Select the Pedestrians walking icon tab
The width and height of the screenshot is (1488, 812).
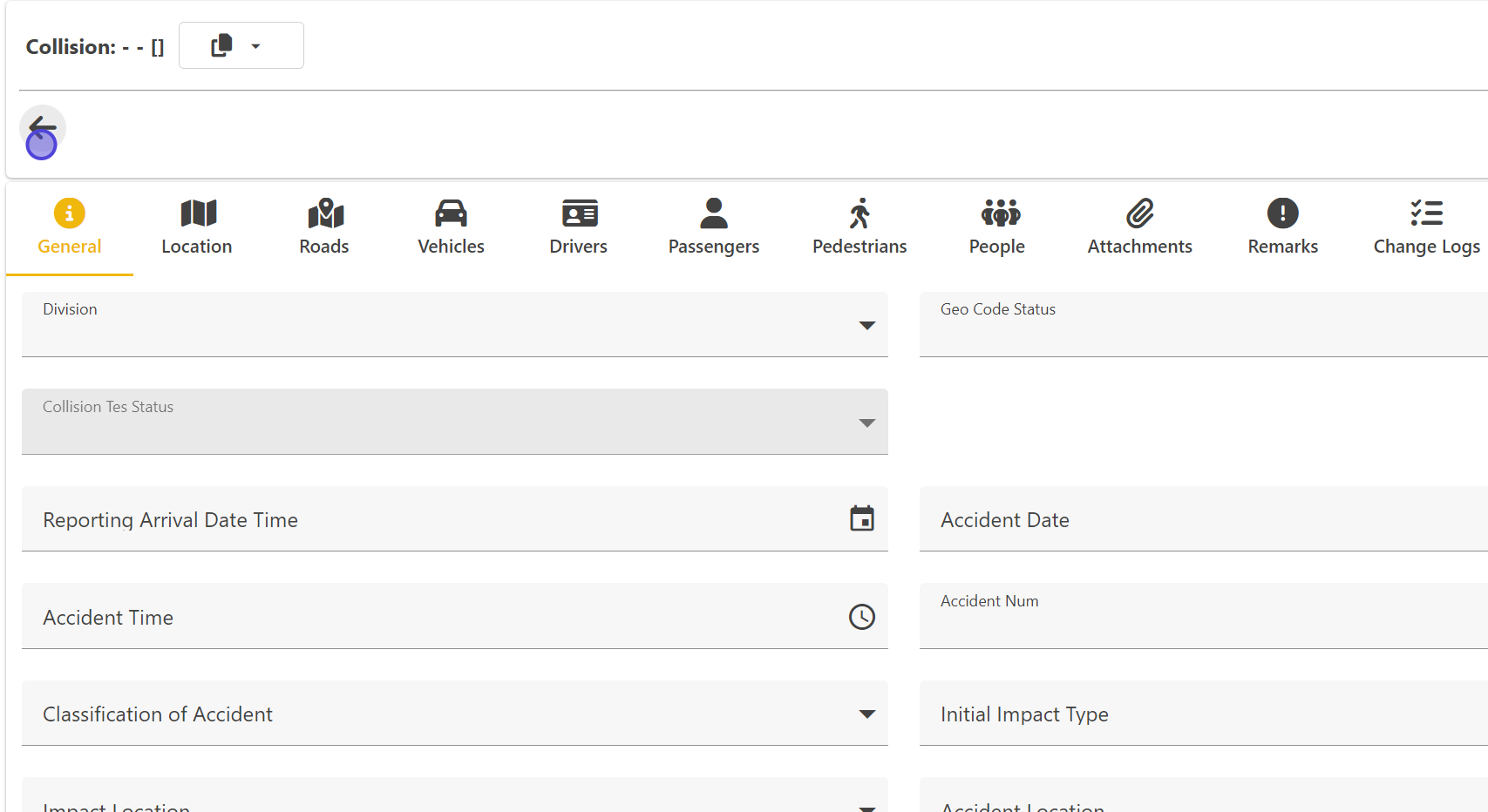[860, 227]
